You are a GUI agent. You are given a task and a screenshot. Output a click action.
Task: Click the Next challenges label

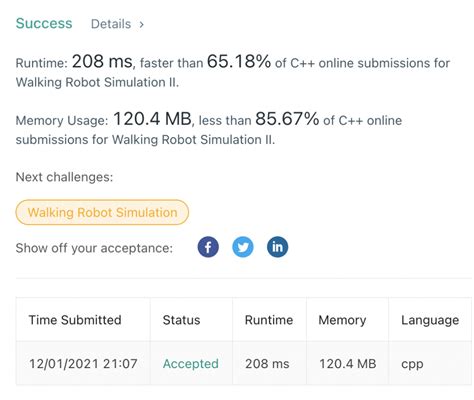[64, 177]
